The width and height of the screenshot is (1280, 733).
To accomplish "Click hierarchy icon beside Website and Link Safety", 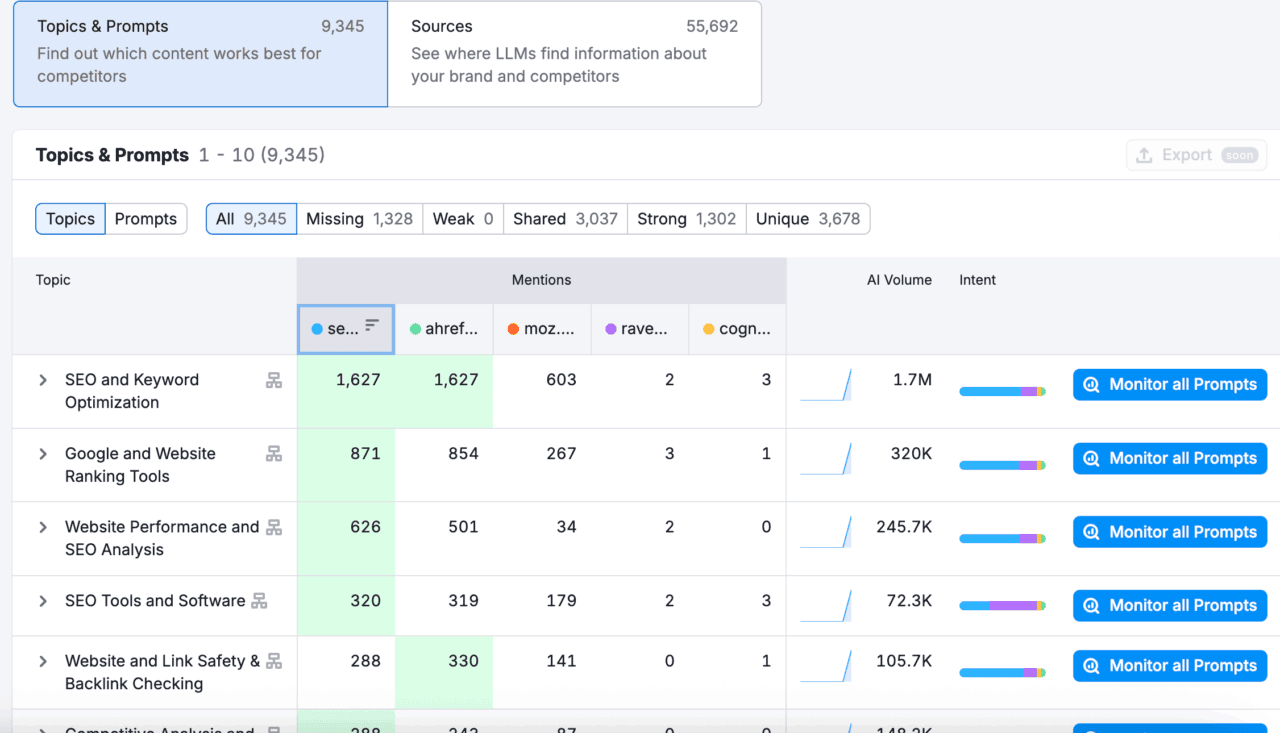I will [273, 661].
